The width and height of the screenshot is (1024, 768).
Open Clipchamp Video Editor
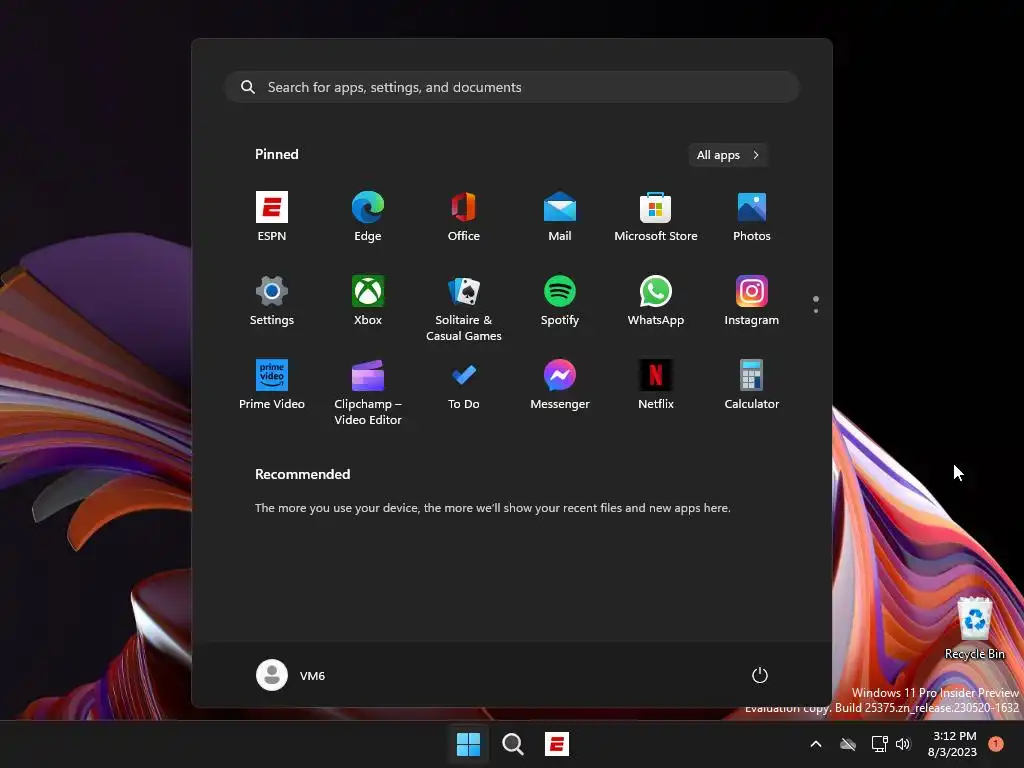(x=368, y=392)
